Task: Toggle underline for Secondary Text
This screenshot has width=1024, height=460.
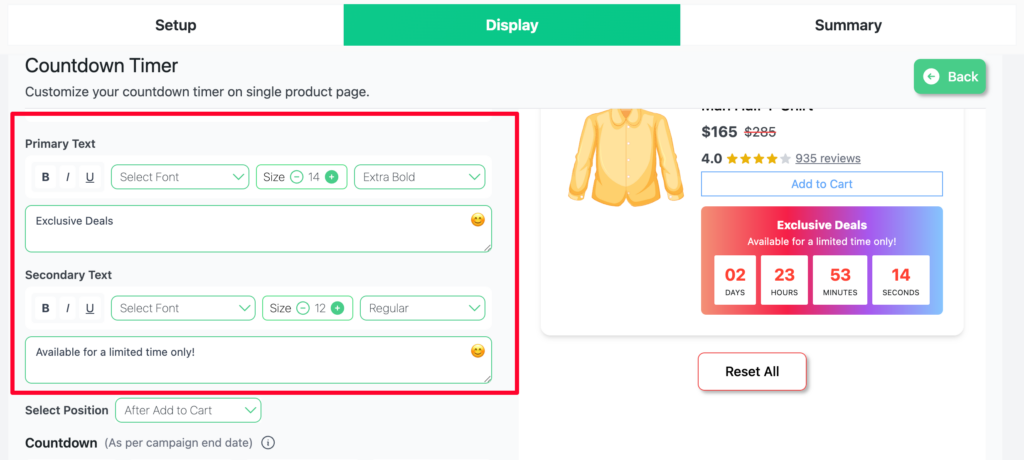Action: coord(90,308)
